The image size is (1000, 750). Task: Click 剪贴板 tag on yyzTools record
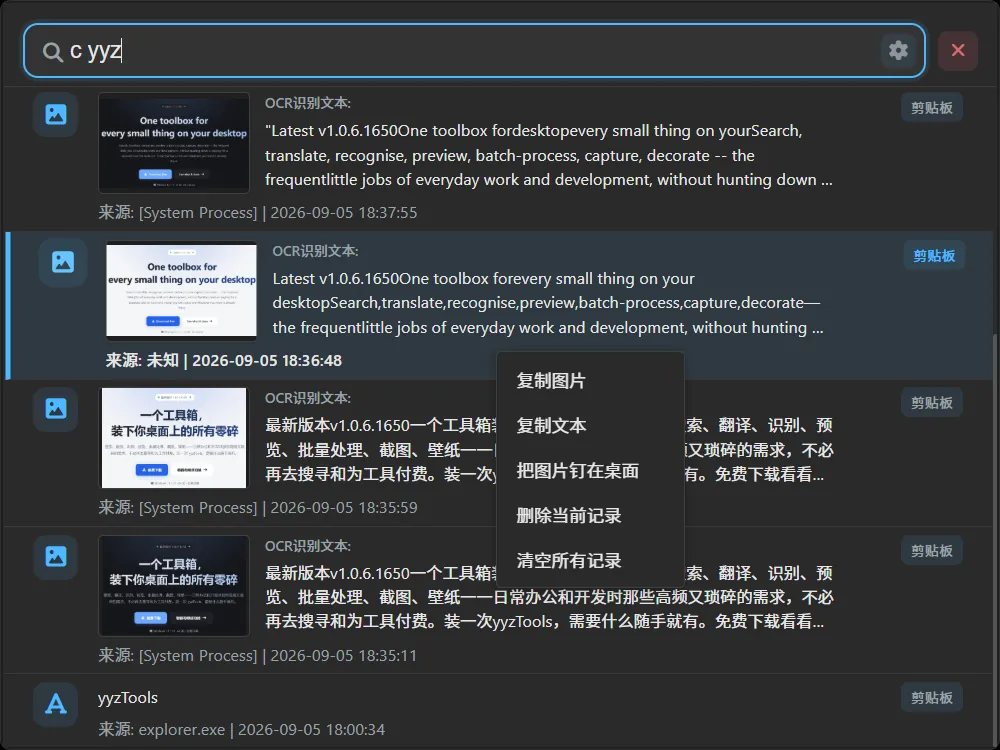coord(931,698)
